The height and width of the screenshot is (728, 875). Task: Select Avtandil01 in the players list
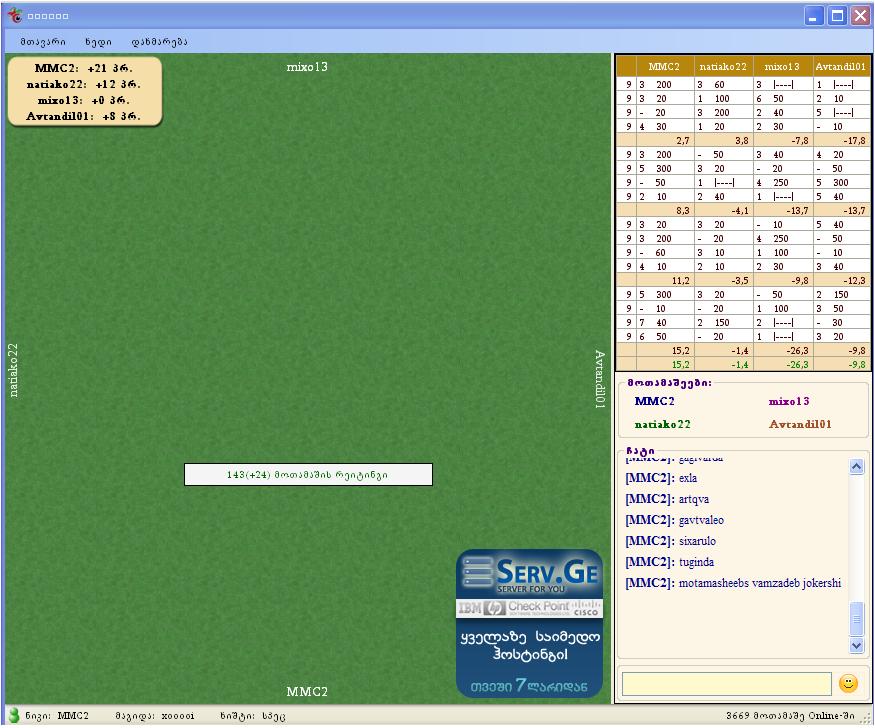pos(800,425)
